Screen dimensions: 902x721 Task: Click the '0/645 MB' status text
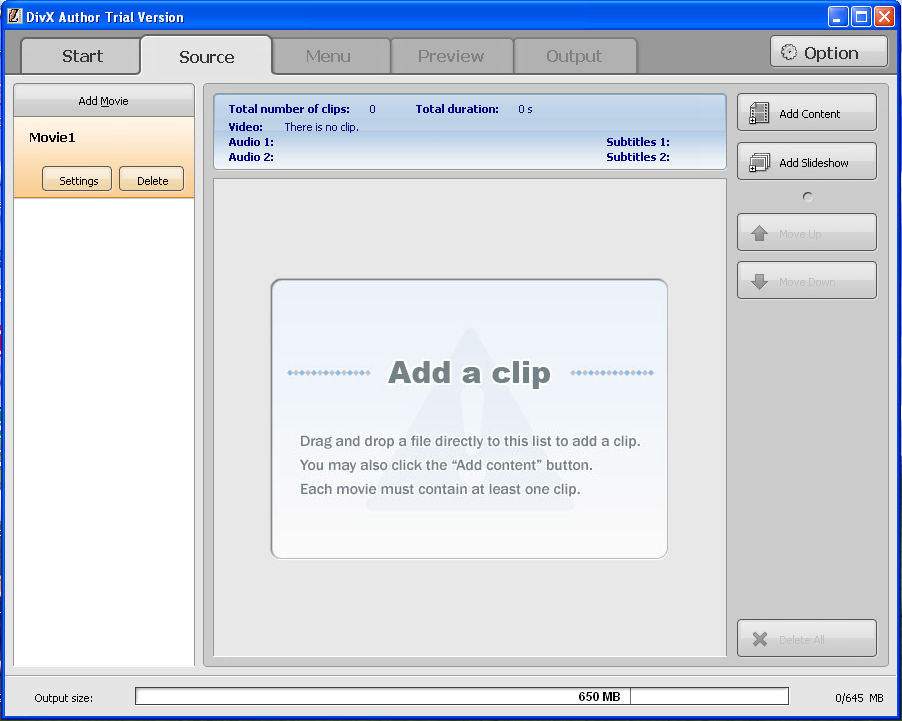tap(859, 698)
